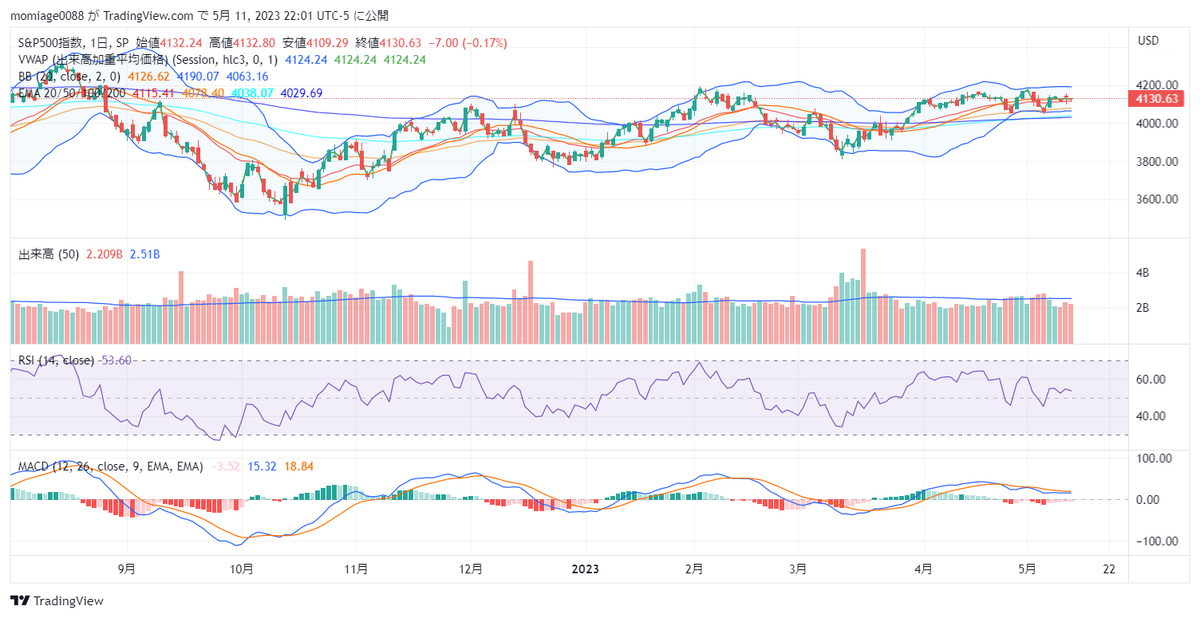Click the 9月 label on the time axis
This screenshot has width=1200, height=618.
(x=126, y=568)
